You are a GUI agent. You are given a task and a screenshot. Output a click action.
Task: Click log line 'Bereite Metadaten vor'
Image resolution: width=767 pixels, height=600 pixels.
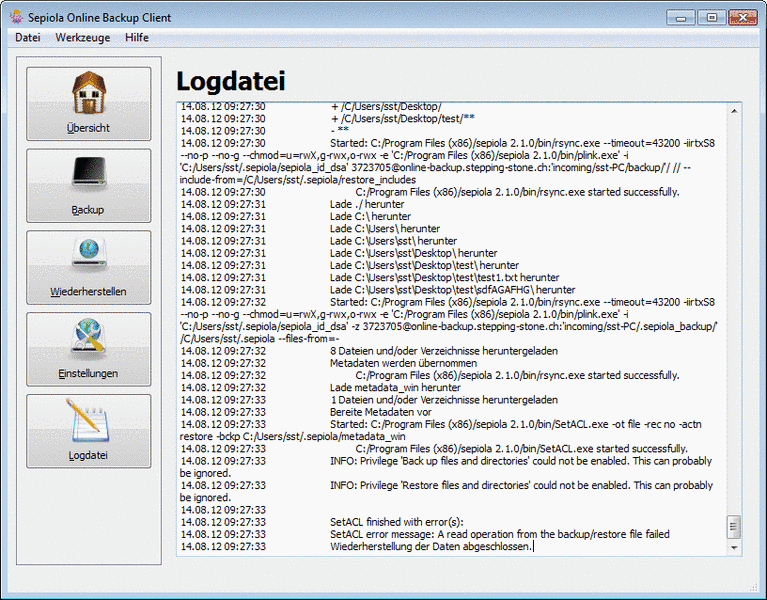381,412
